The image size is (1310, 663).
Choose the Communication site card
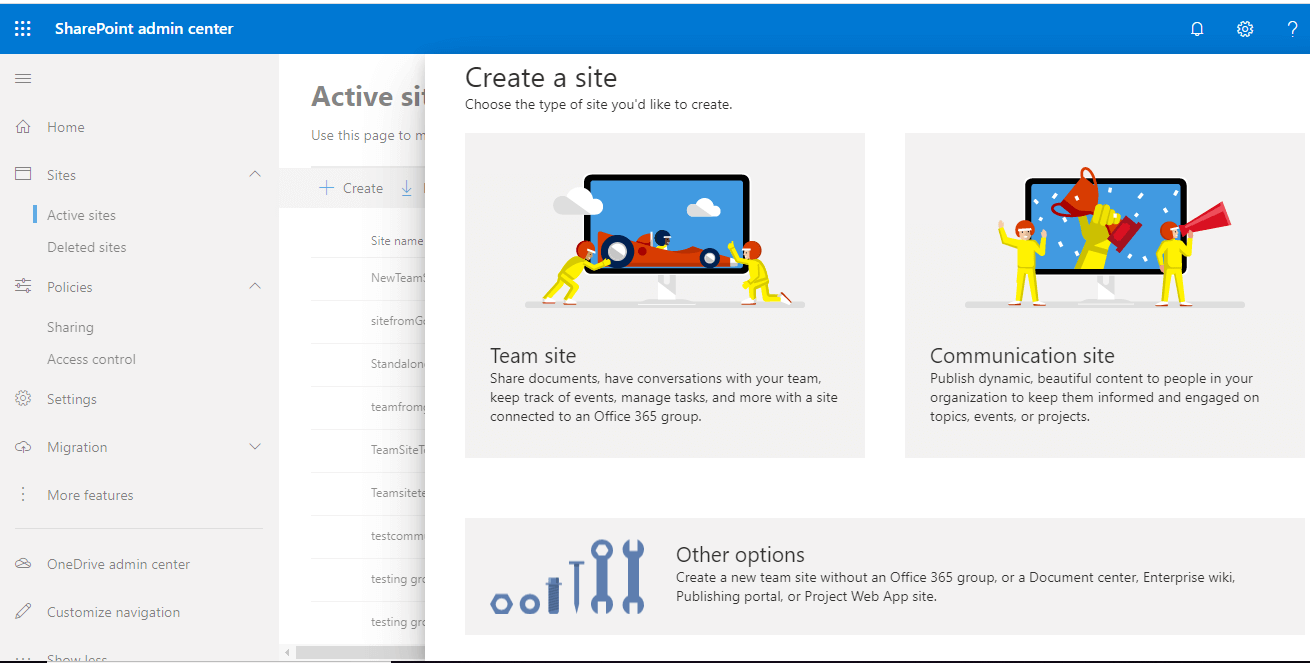pos(1105,295)
